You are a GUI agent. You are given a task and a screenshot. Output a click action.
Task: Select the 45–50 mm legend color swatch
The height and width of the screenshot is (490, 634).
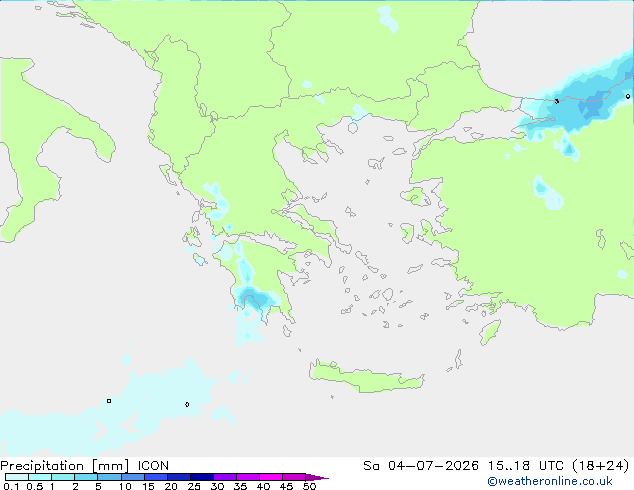[x=294, y=477]
